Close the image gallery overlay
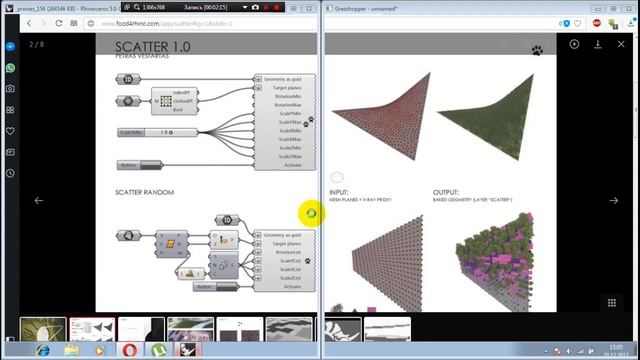The width and height of the screenshot is (640, 360). click(621, 44)
